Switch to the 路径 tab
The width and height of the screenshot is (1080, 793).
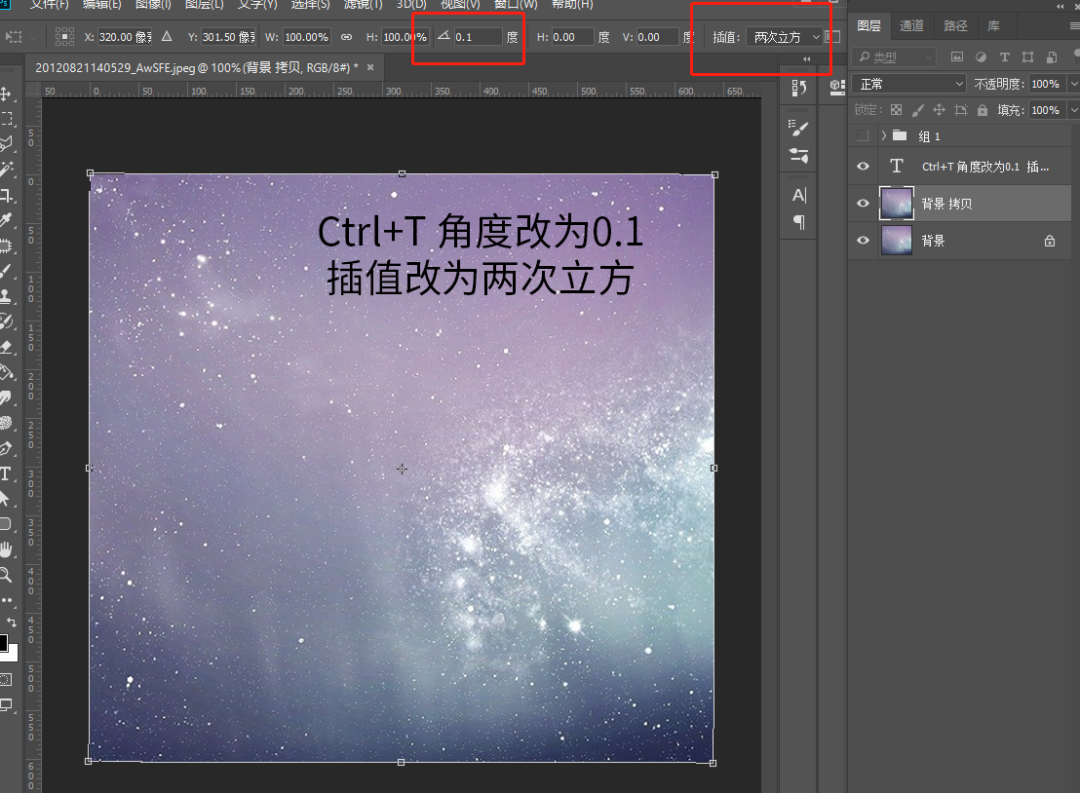[955, 26]
